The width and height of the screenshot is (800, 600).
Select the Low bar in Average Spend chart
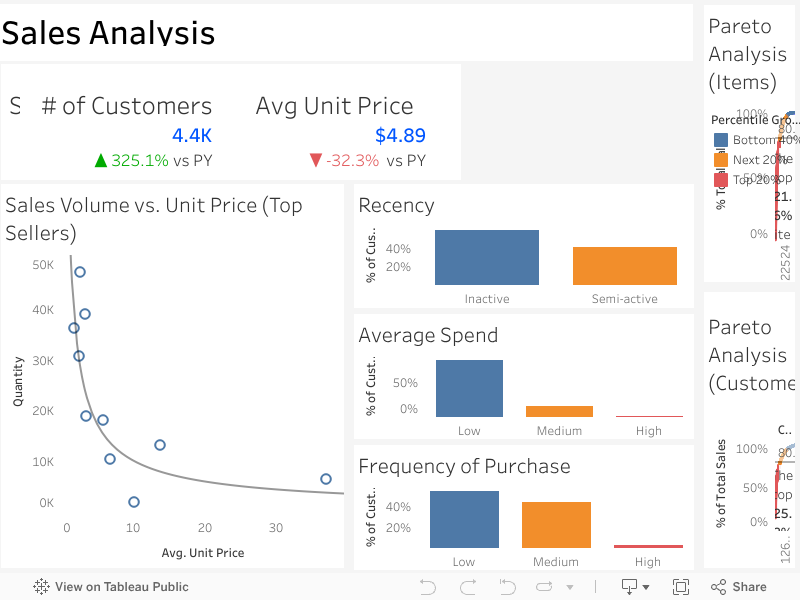(x=469, y=388)
